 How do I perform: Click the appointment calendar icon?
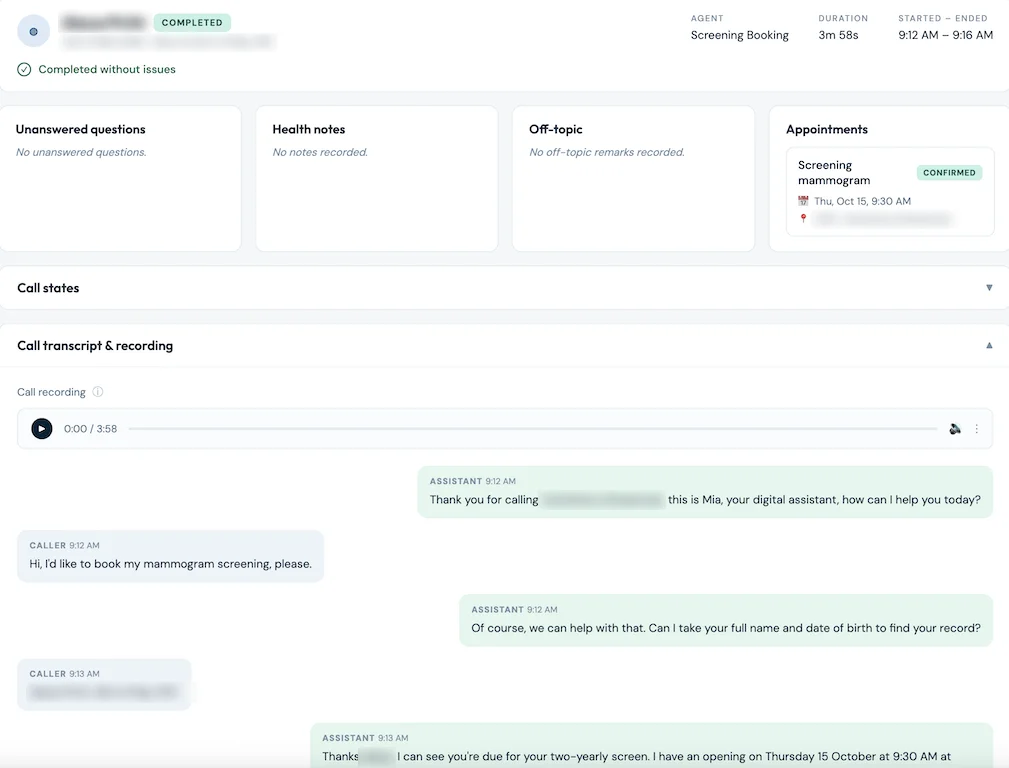(803, 201)
